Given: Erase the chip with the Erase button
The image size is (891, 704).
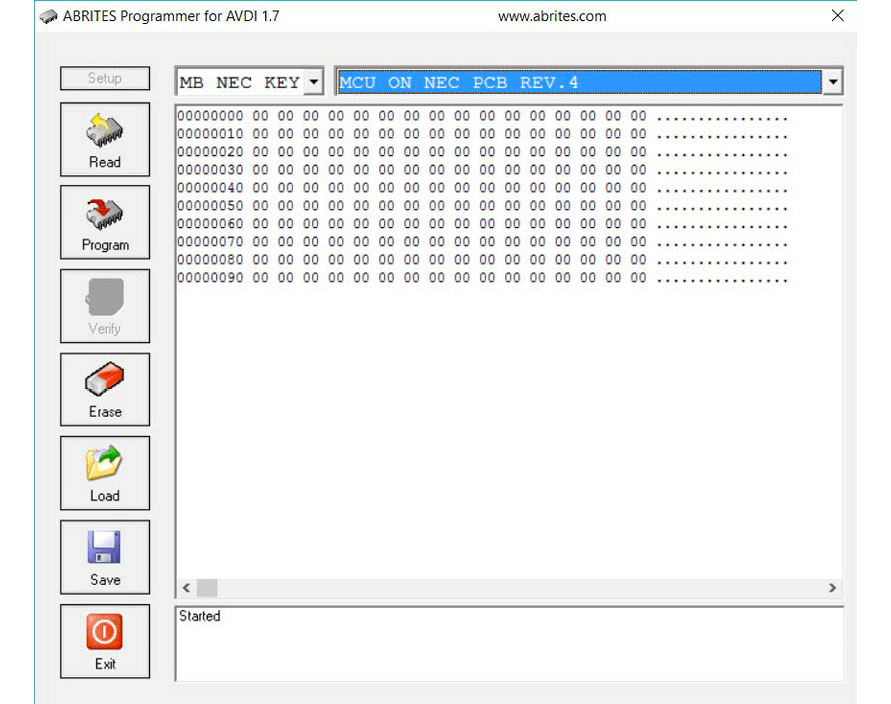Looking at the screenshot, I should (x=105, y=390).
